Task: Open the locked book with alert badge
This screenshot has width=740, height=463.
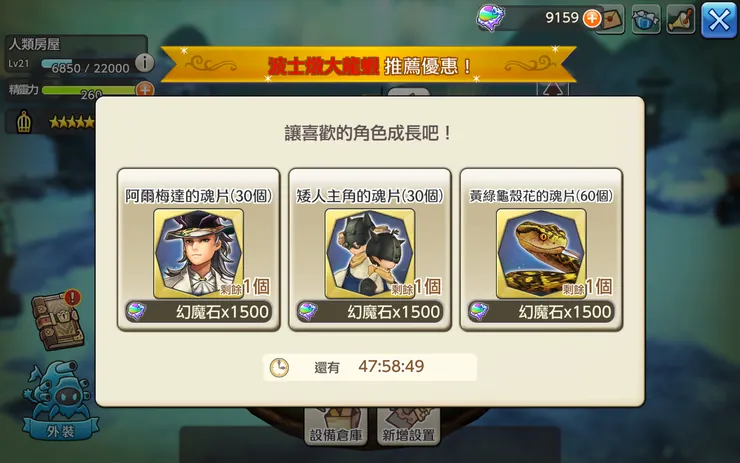Action: 58,321
